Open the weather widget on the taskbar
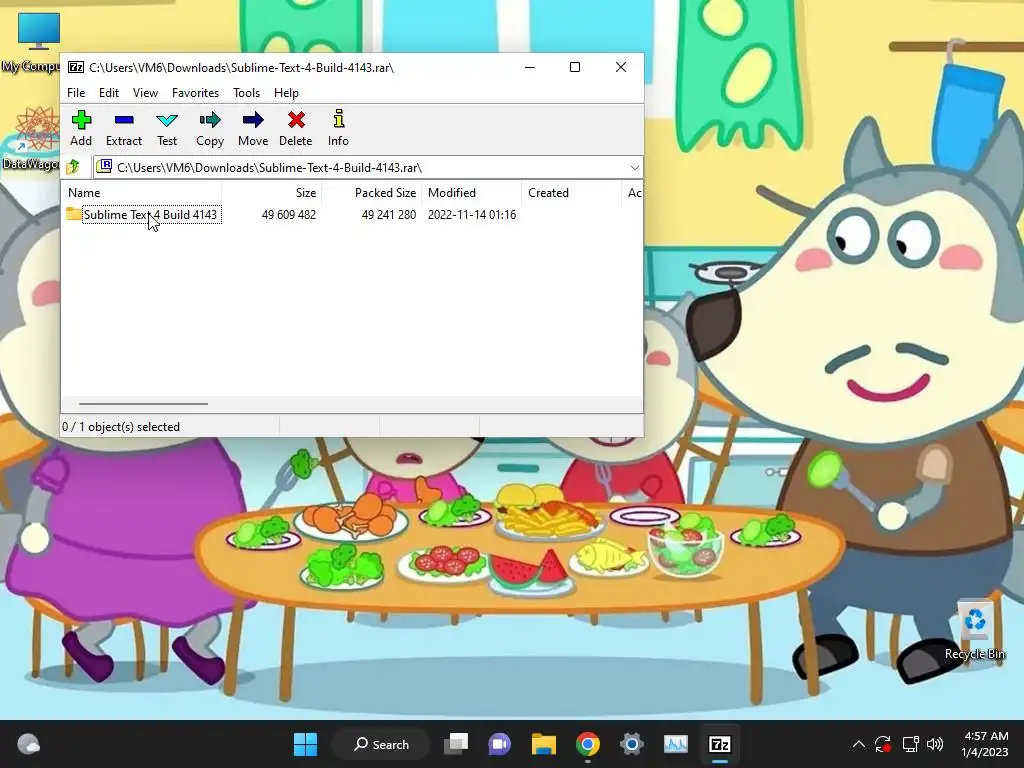 pyautogui.click(x=29, y=744)
